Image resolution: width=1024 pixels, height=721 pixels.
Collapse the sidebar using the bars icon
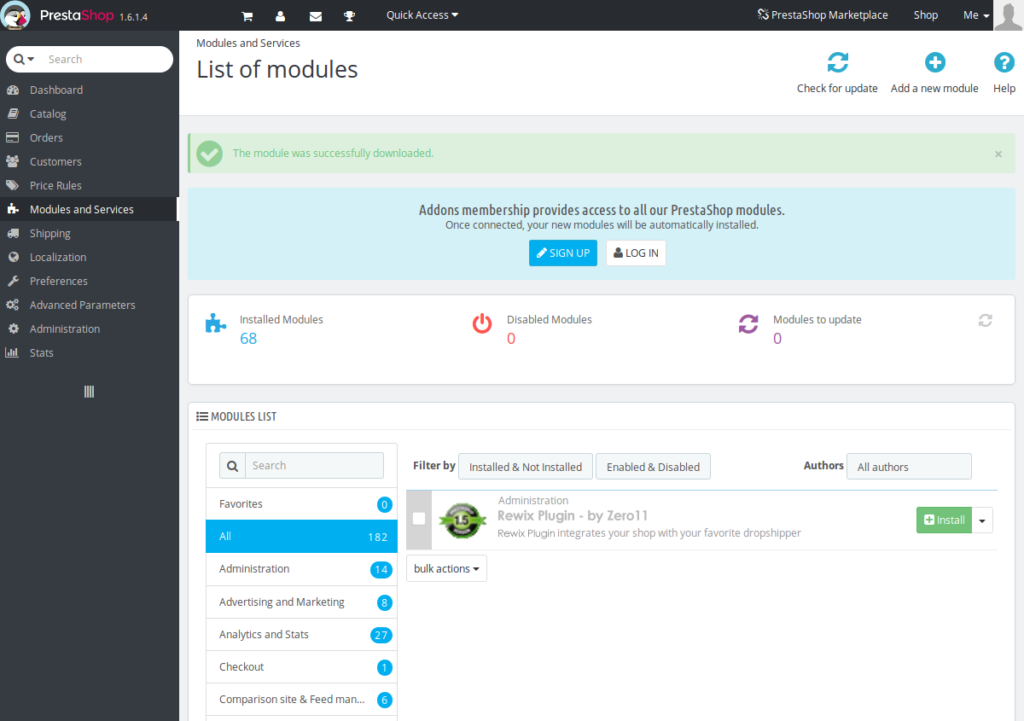[x=89, y=392]
